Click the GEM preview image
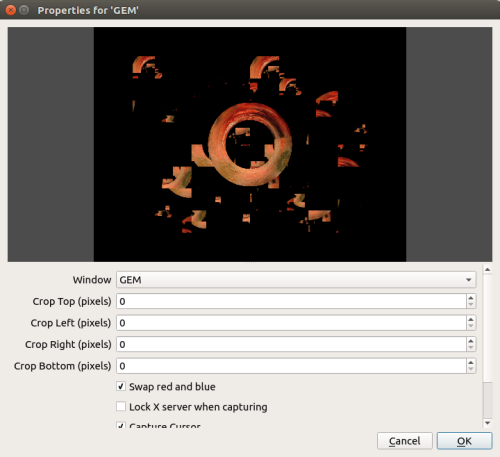The image size is (500, 457). click(250, 144)
